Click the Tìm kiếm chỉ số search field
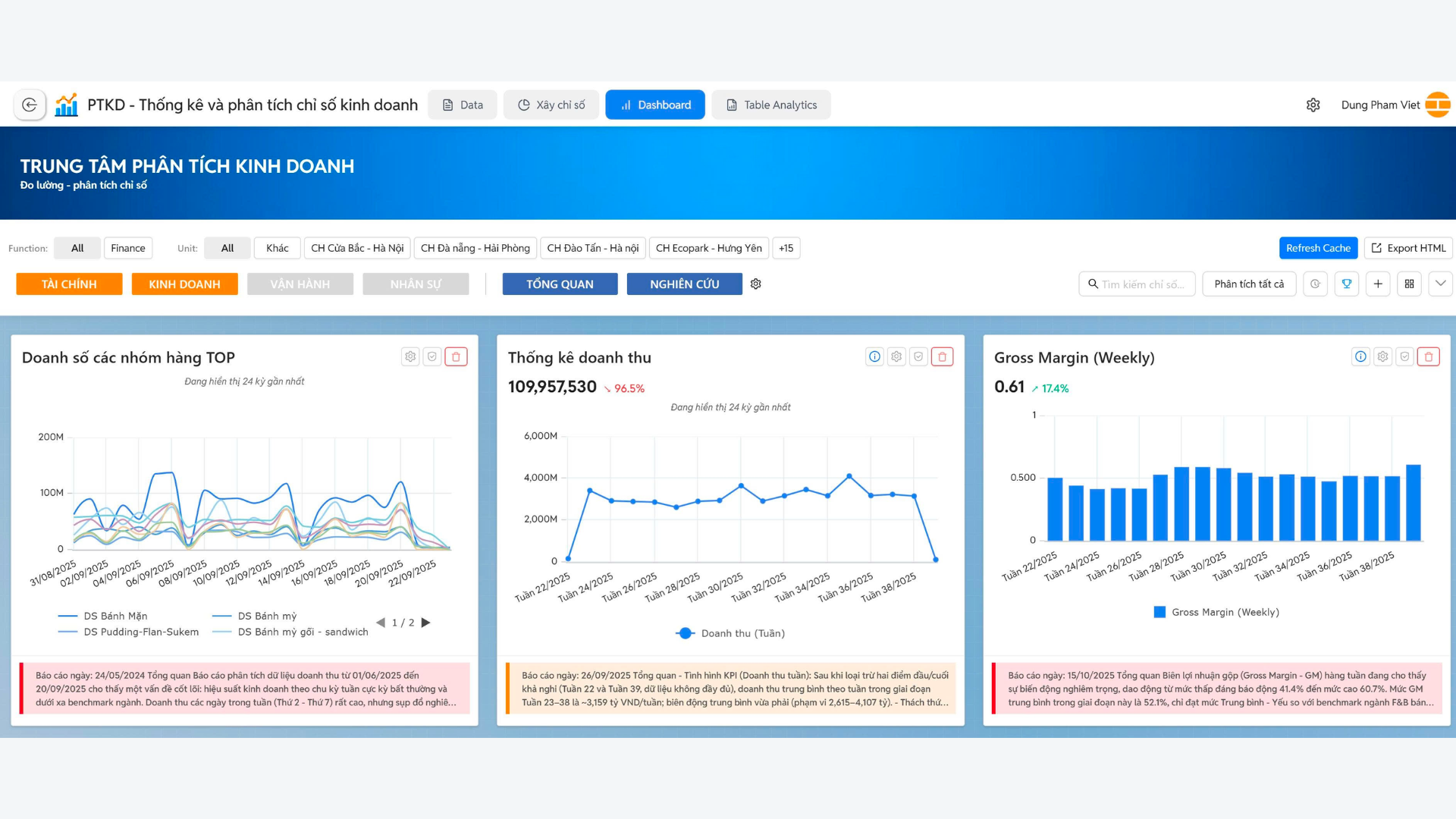 pyautogui.click(x=1137, y=284)
